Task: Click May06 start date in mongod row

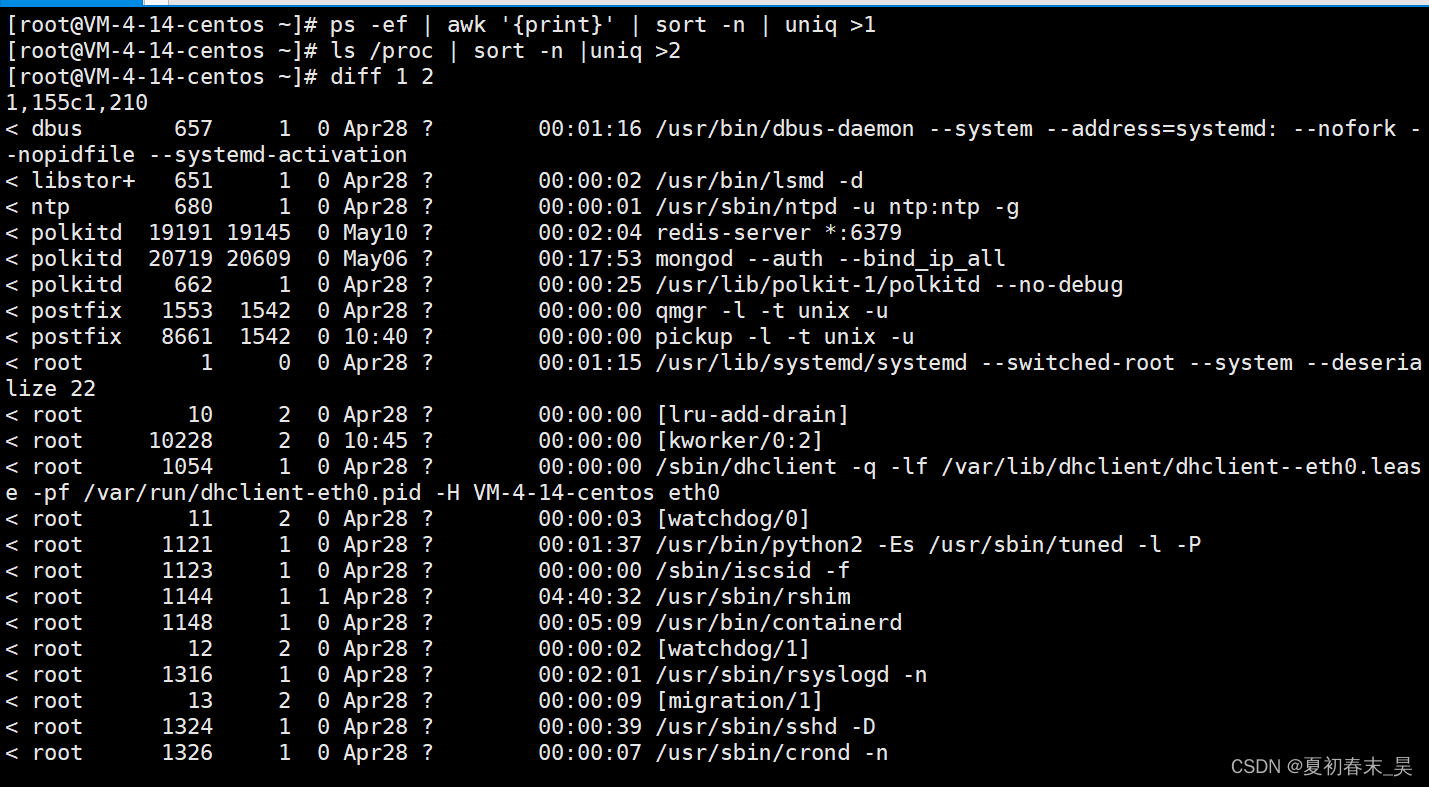Action: point(375,258)
